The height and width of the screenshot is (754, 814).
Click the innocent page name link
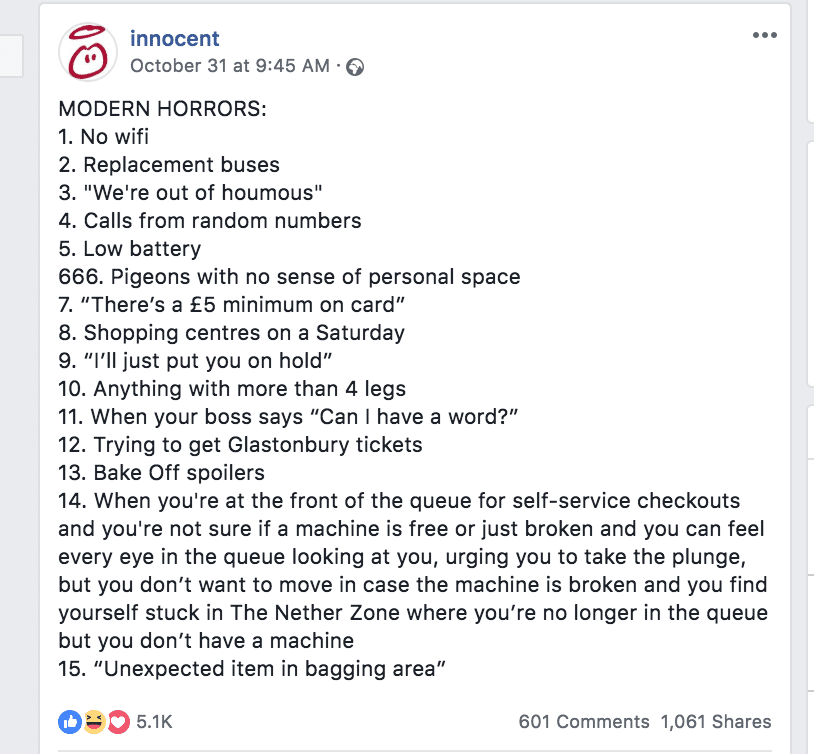click(x=174, y=38)
